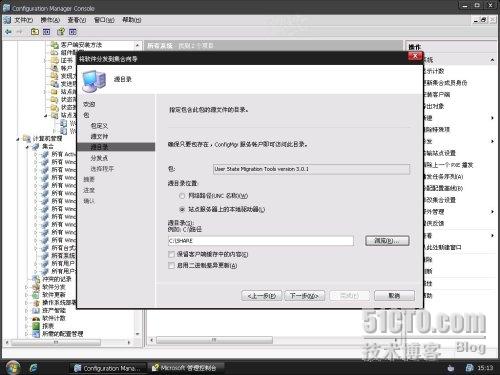The height and width of the screenshot is (375, 500).
Task: Select the 站点服务器上的本地驱动器 radio button
Action: tap(182, 209)
